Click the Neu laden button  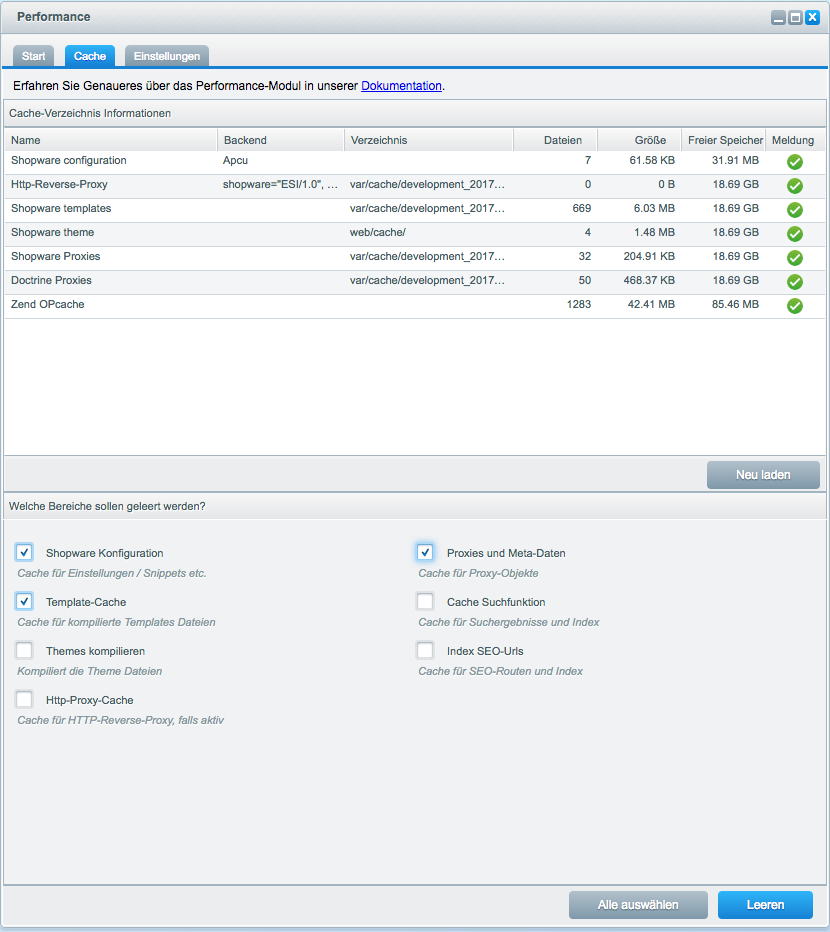click(x=763, y=475)
